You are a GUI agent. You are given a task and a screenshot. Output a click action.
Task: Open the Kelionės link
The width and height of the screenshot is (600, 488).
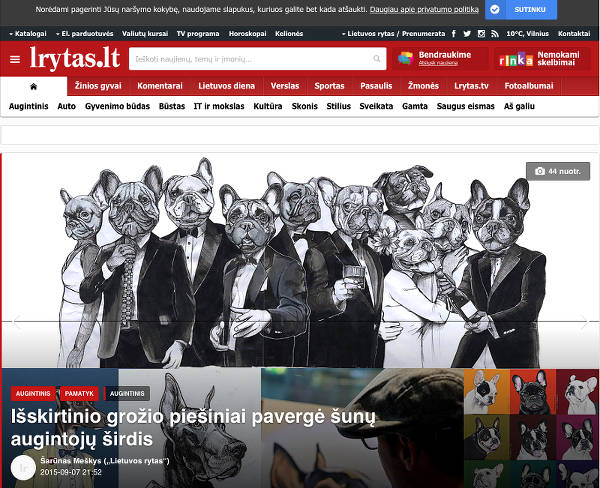tap(289, 34)
